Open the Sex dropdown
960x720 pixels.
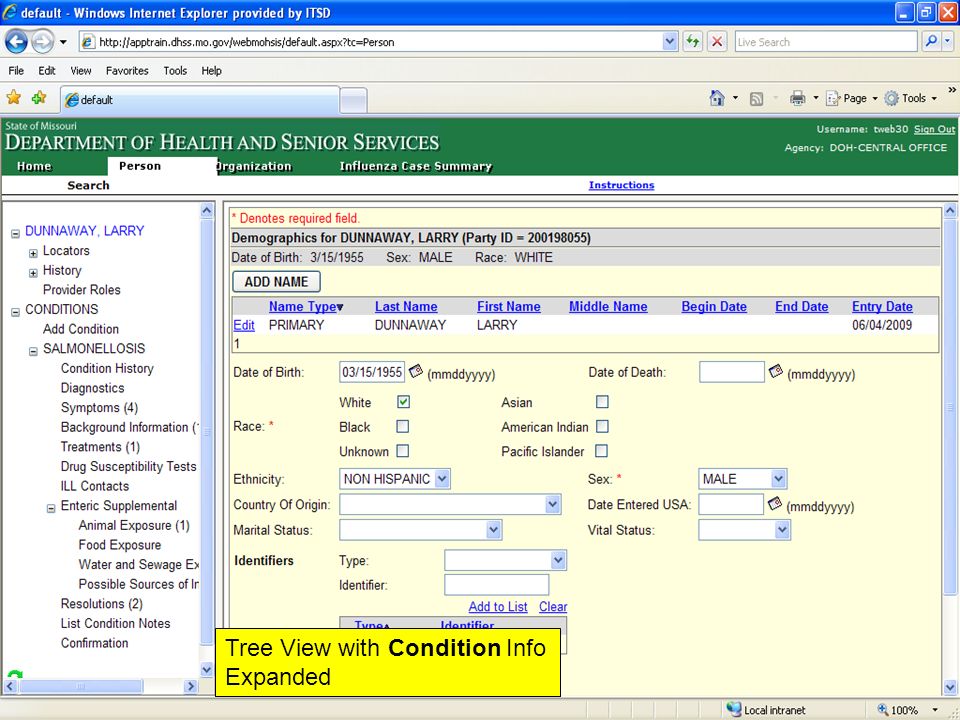point(778,479)
